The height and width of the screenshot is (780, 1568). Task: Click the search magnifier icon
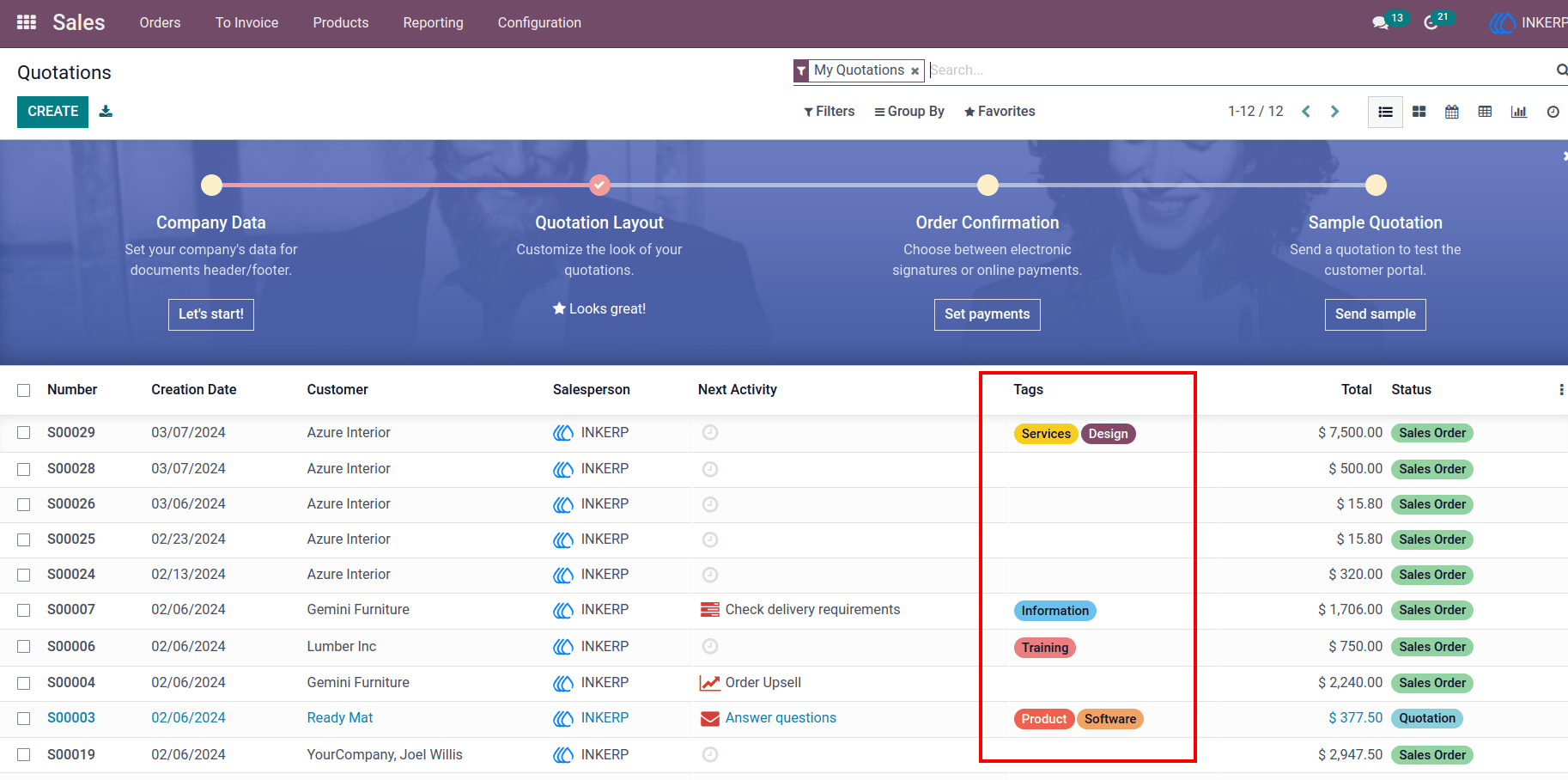1561,70
